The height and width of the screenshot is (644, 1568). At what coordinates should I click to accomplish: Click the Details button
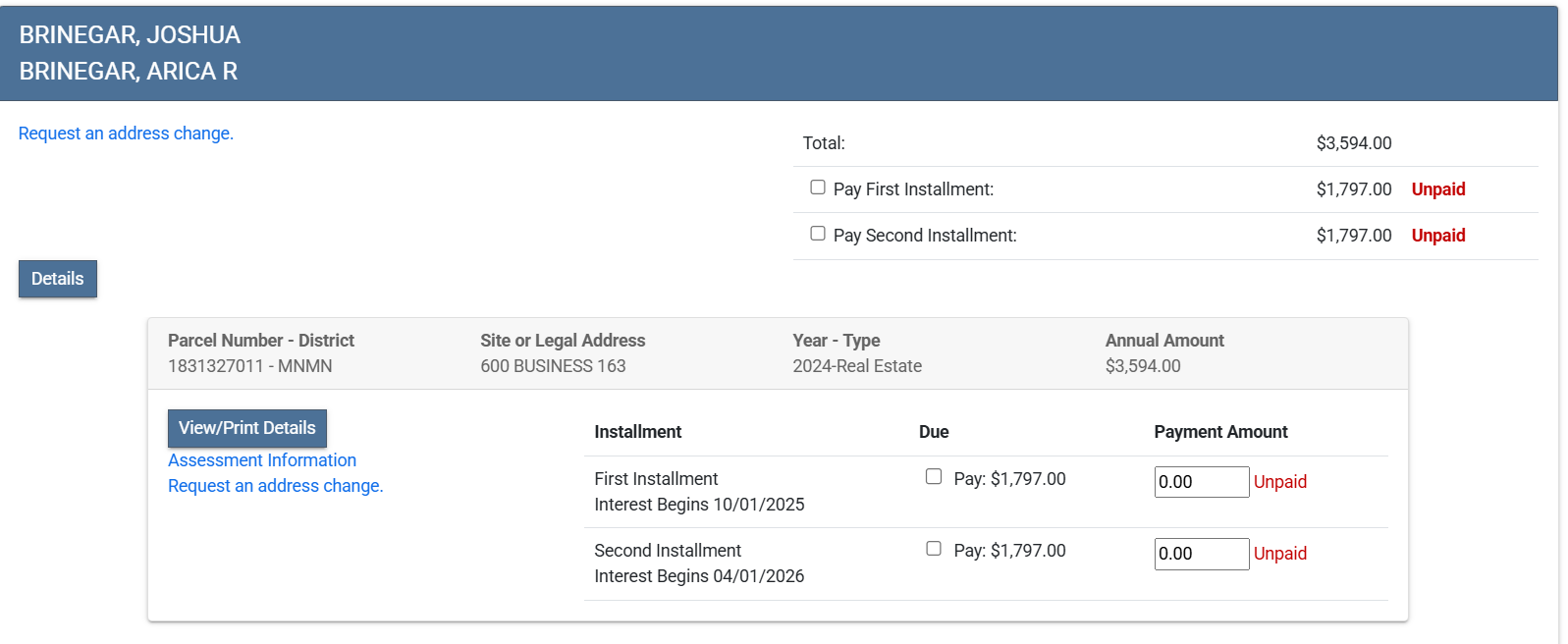[x=58, y=279]
